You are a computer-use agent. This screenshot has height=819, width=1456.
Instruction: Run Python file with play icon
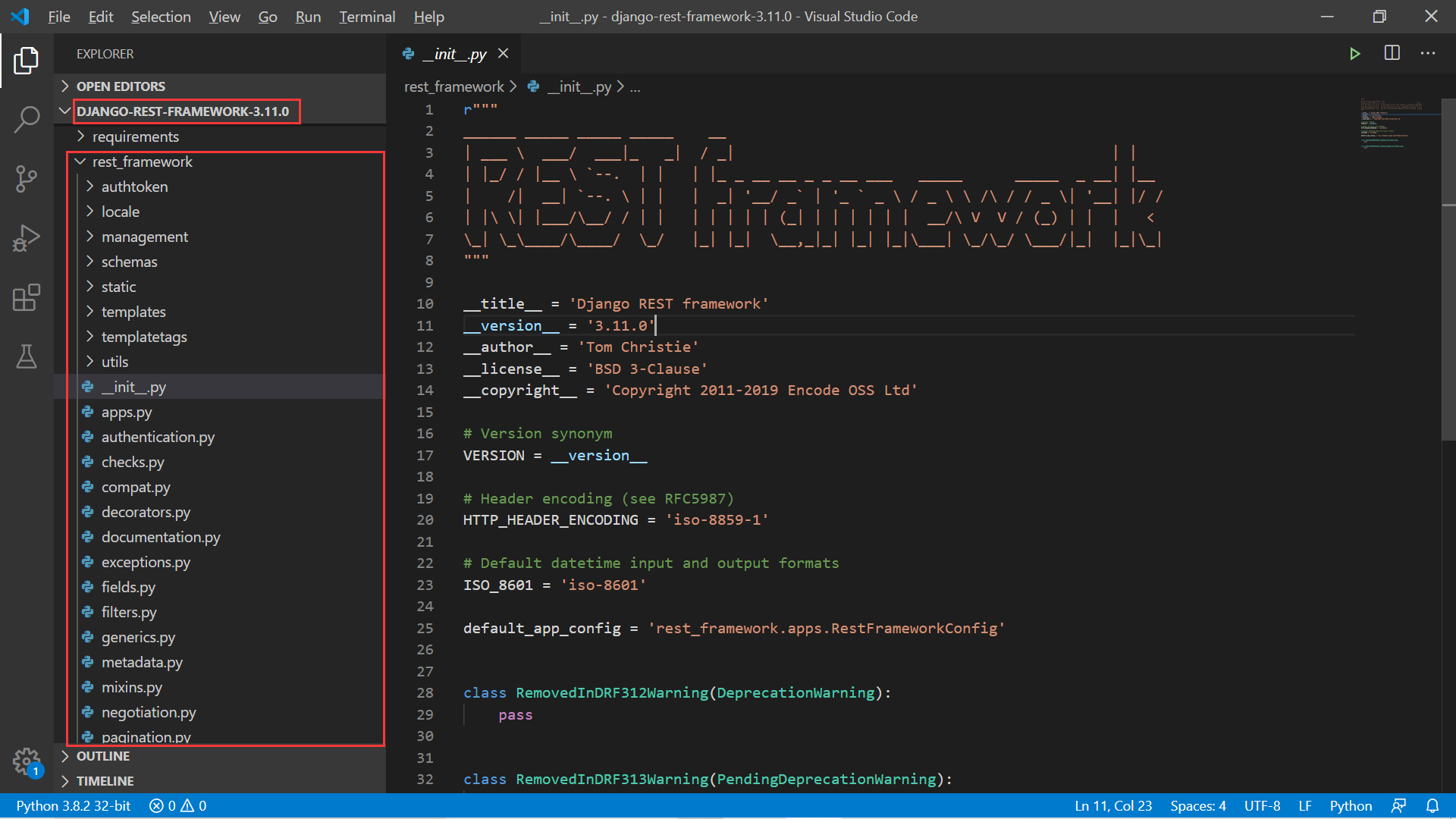pyautogui.click(x=1354, y=54)
